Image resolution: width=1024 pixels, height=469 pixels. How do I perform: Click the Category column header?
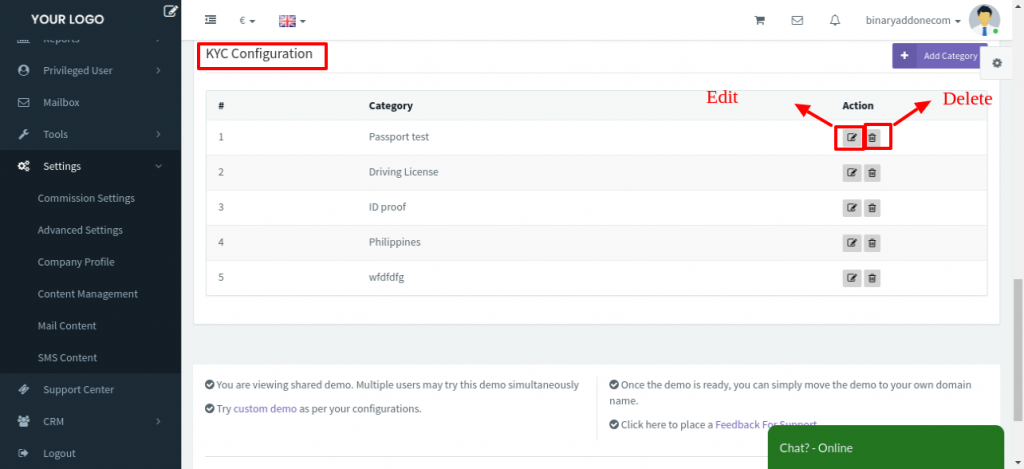coord(391,106)
